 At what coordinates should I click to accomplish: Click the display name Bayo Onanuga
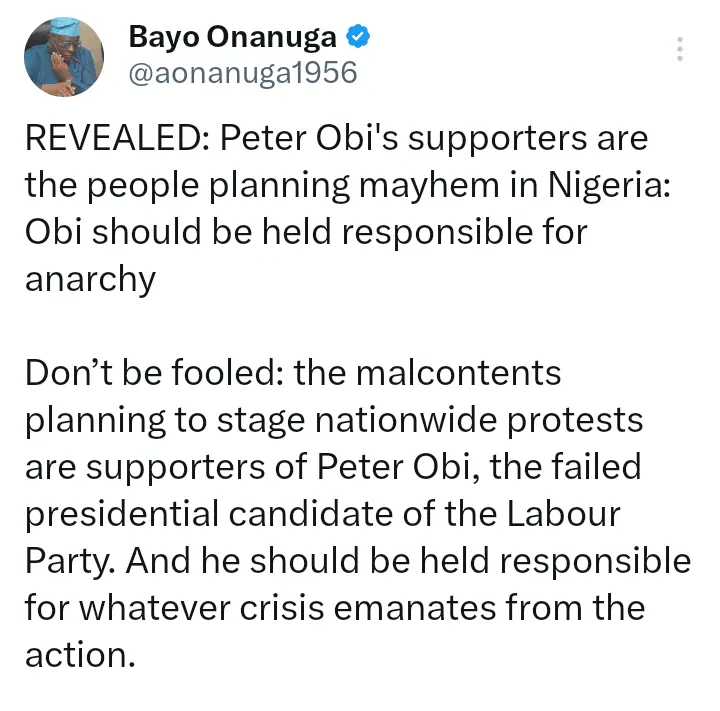click(x=233, y=37)
